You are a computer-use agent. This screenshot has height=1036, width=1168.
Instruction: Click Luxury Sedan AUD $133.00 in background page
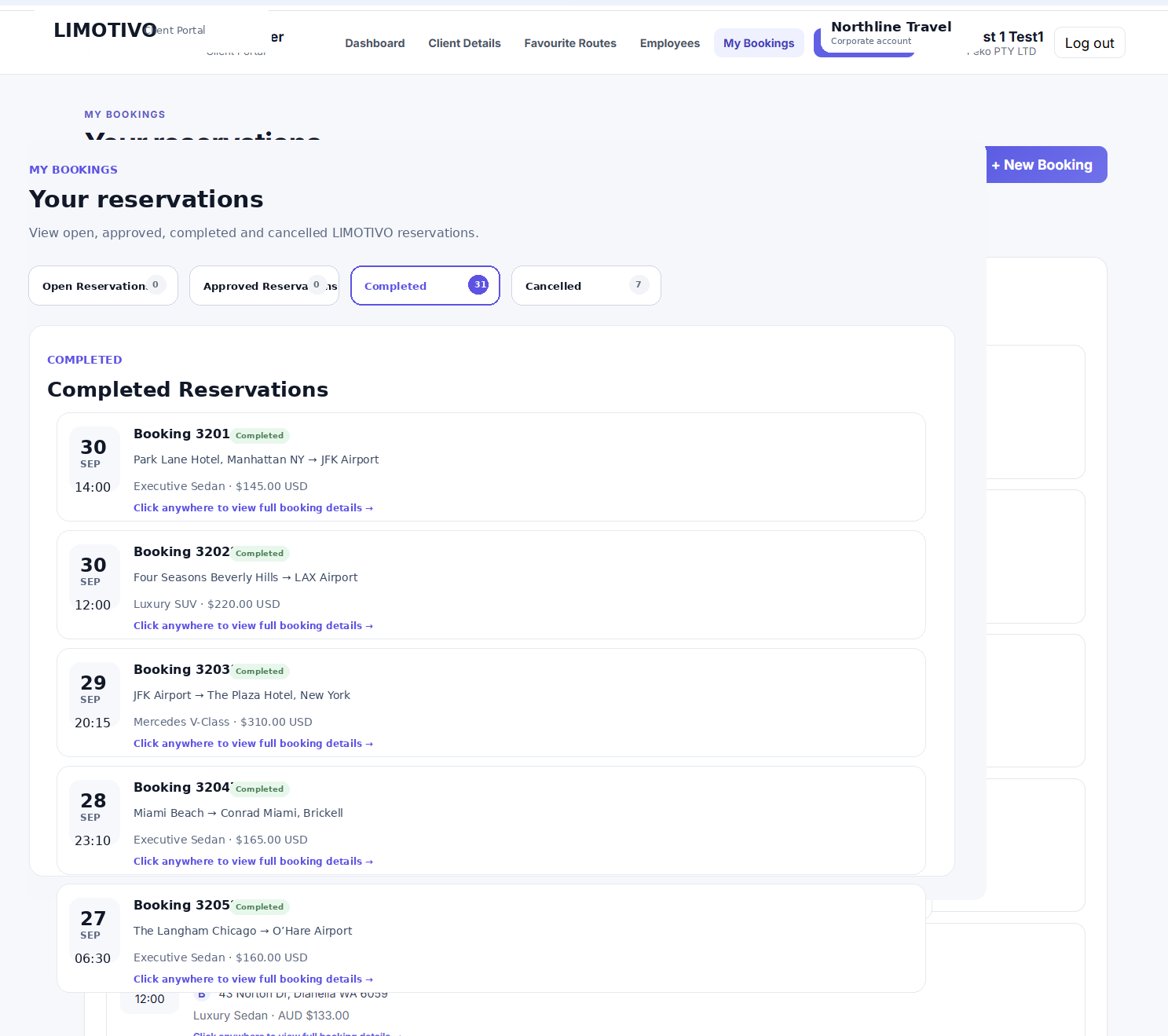click(x=271, y=1016)
